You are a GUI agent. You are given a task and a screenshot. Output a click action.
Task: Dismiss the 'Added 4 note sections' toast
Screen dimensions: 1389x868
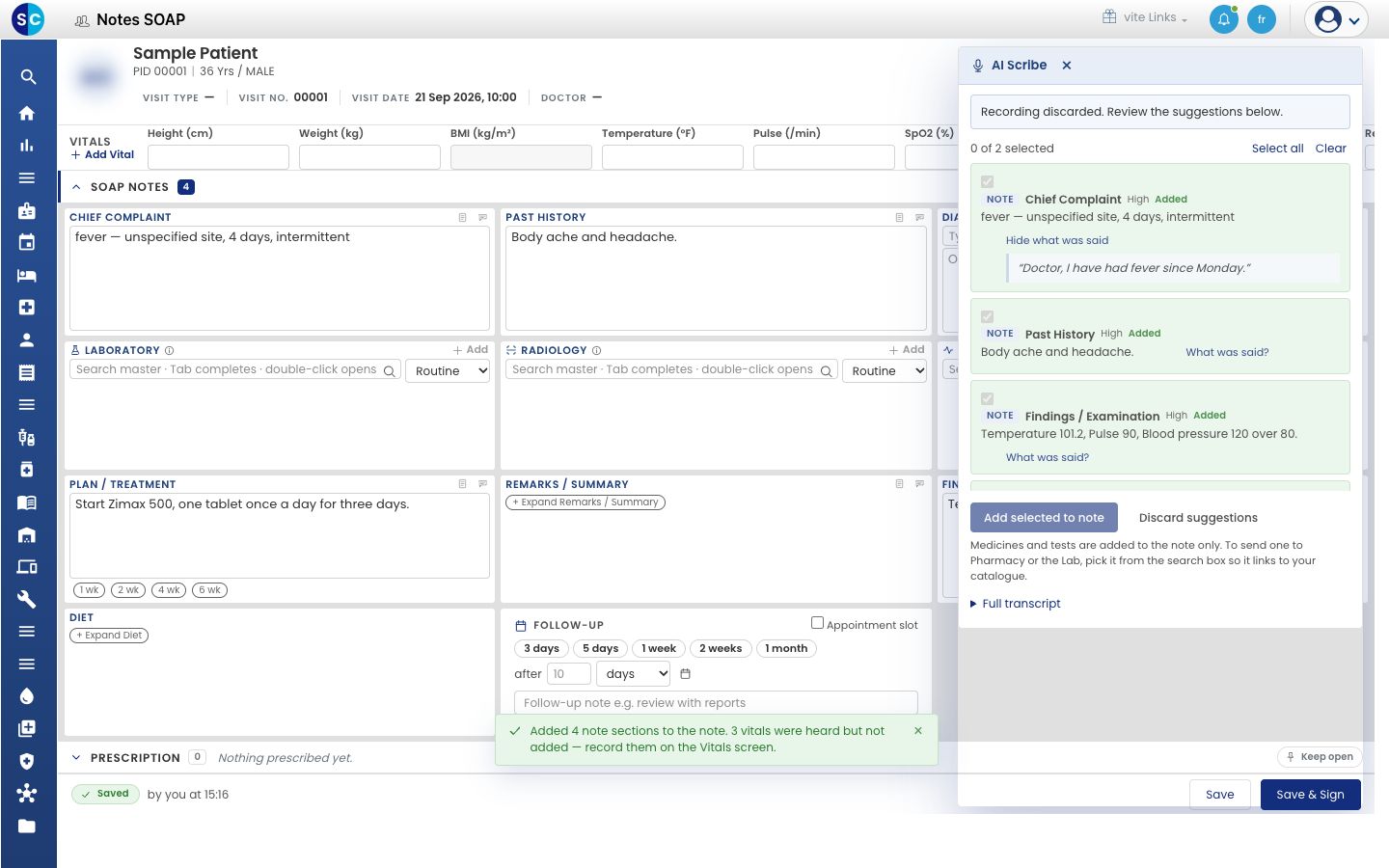point(918,731)
